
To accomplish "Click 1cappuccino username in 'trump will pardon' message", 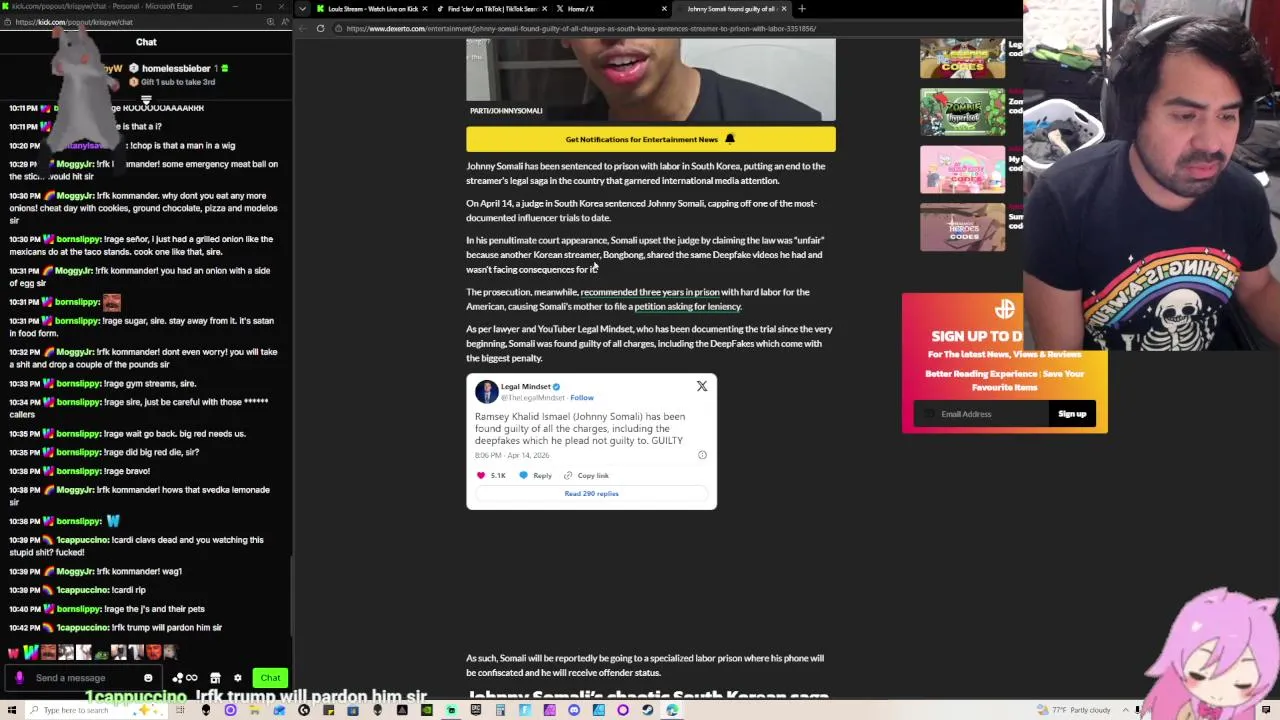I will click(x=83, y=628).
